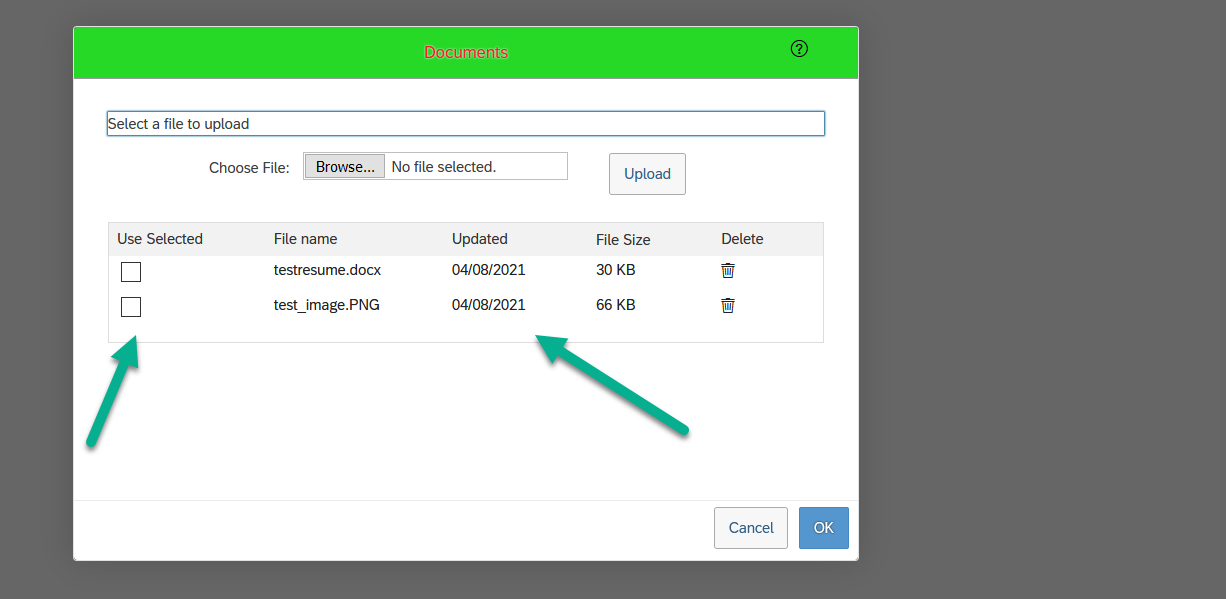The height and width of the screenshot is (599, 1226).
Task: Click the 30 KB file size cell
Action: [x=616, y=270]
